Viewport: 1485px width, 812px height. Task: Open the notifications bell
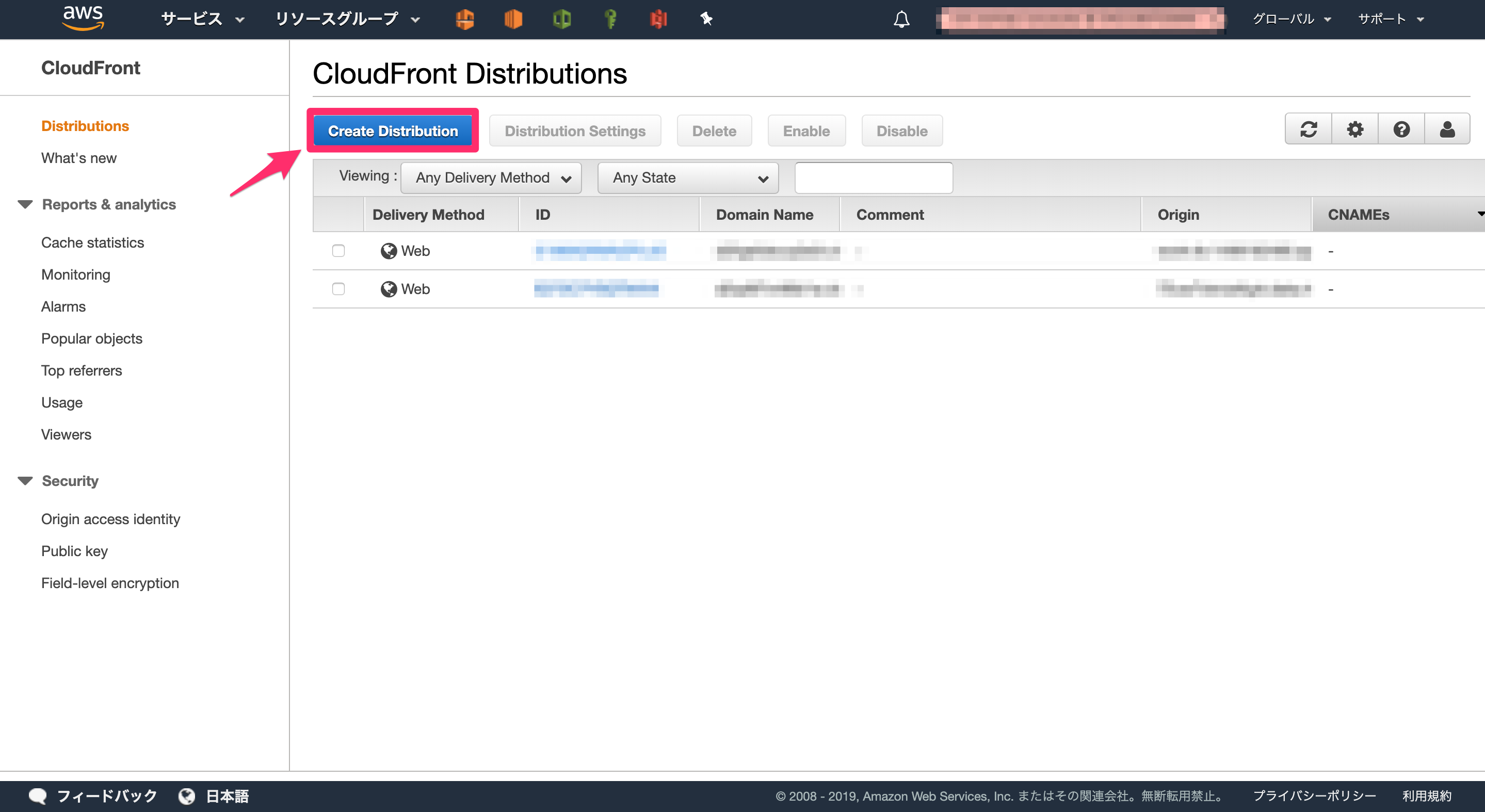click(901, 20)
